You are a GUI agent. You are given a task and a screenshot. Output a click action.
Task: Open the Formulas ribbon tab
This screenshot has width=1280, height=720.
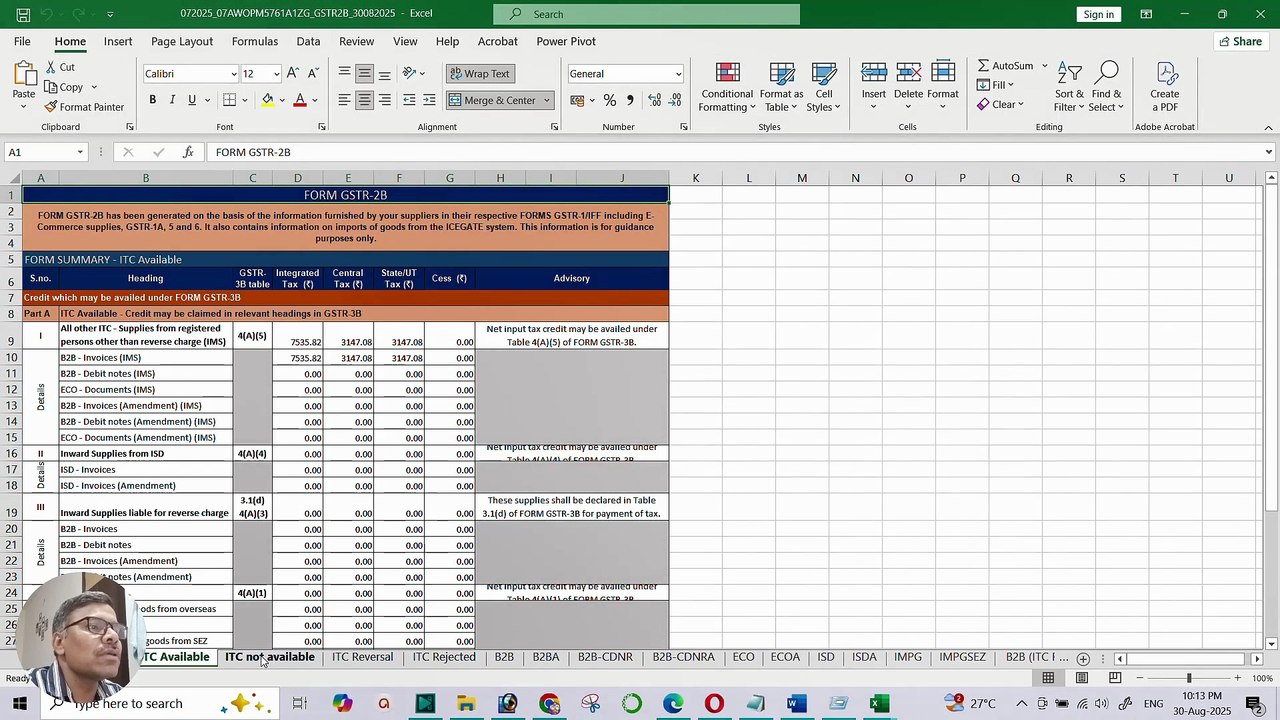[x=255, y=41]
